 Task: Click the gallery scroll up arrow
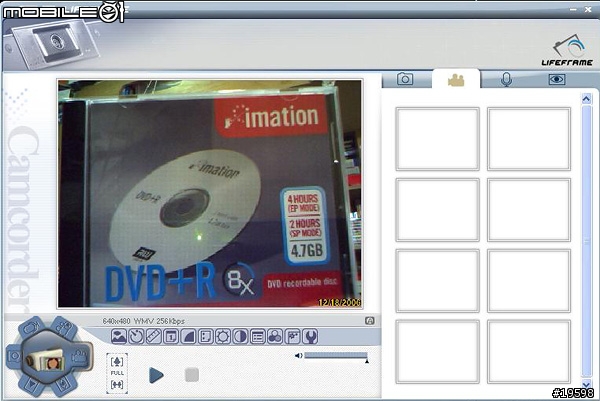[586, 99]
